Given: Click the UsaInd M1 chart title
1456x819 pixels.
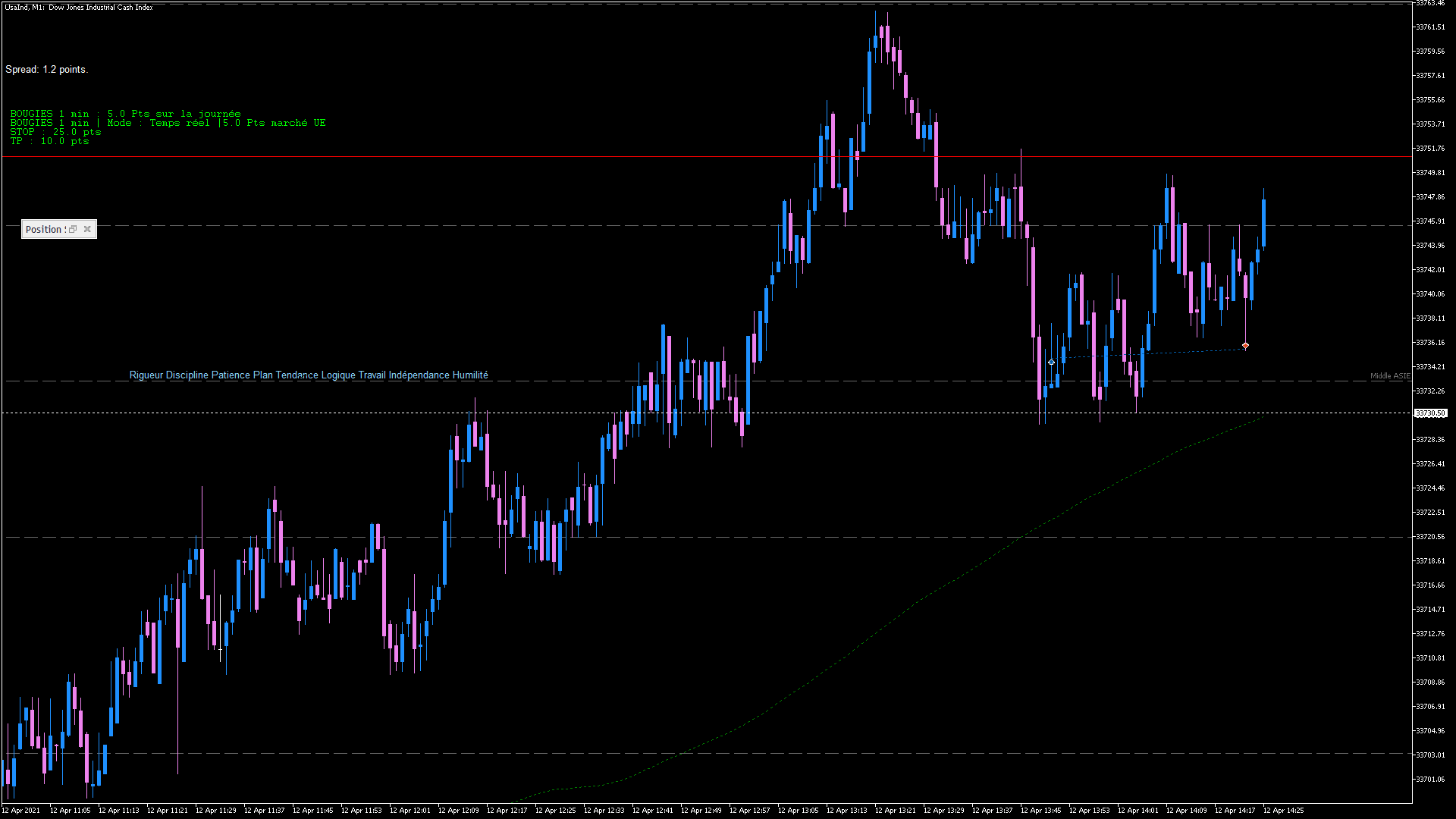Looking at the screenshot, I should click(79, 7).
